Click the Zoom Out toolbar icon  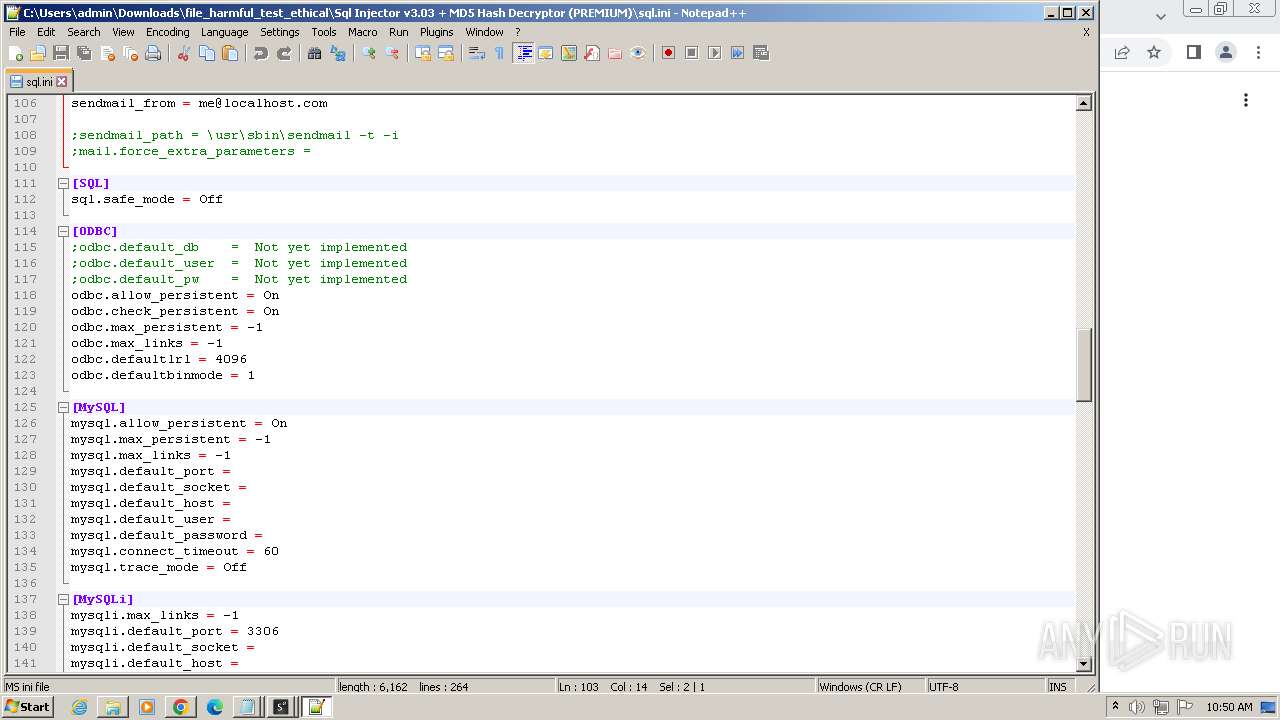[392, 53]
